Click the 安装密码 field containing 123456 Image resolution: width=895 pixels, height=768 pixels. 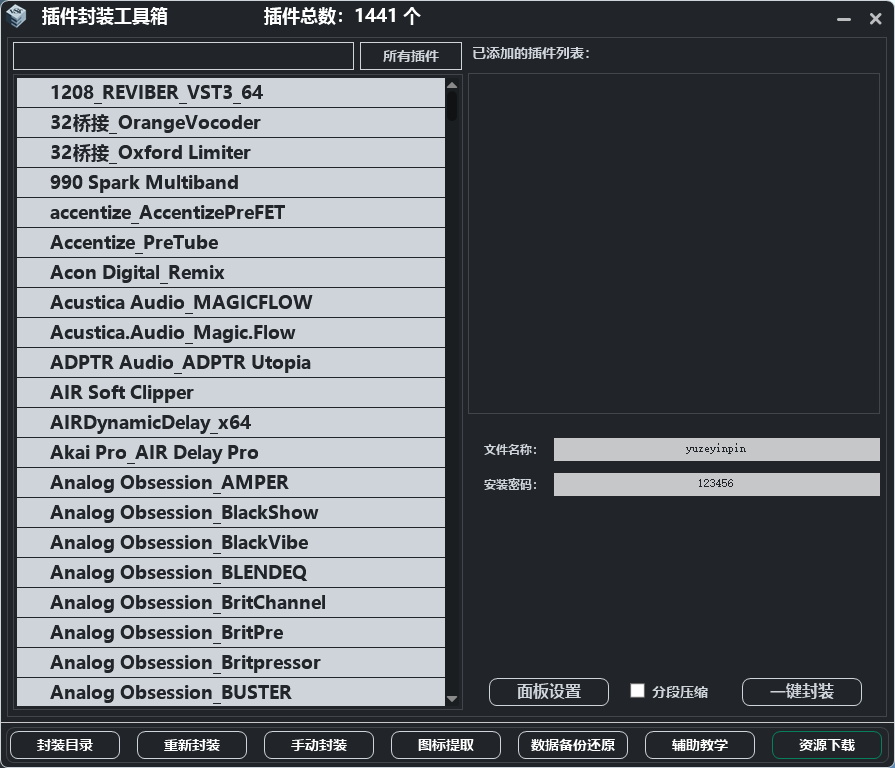[x=716, y=484]
